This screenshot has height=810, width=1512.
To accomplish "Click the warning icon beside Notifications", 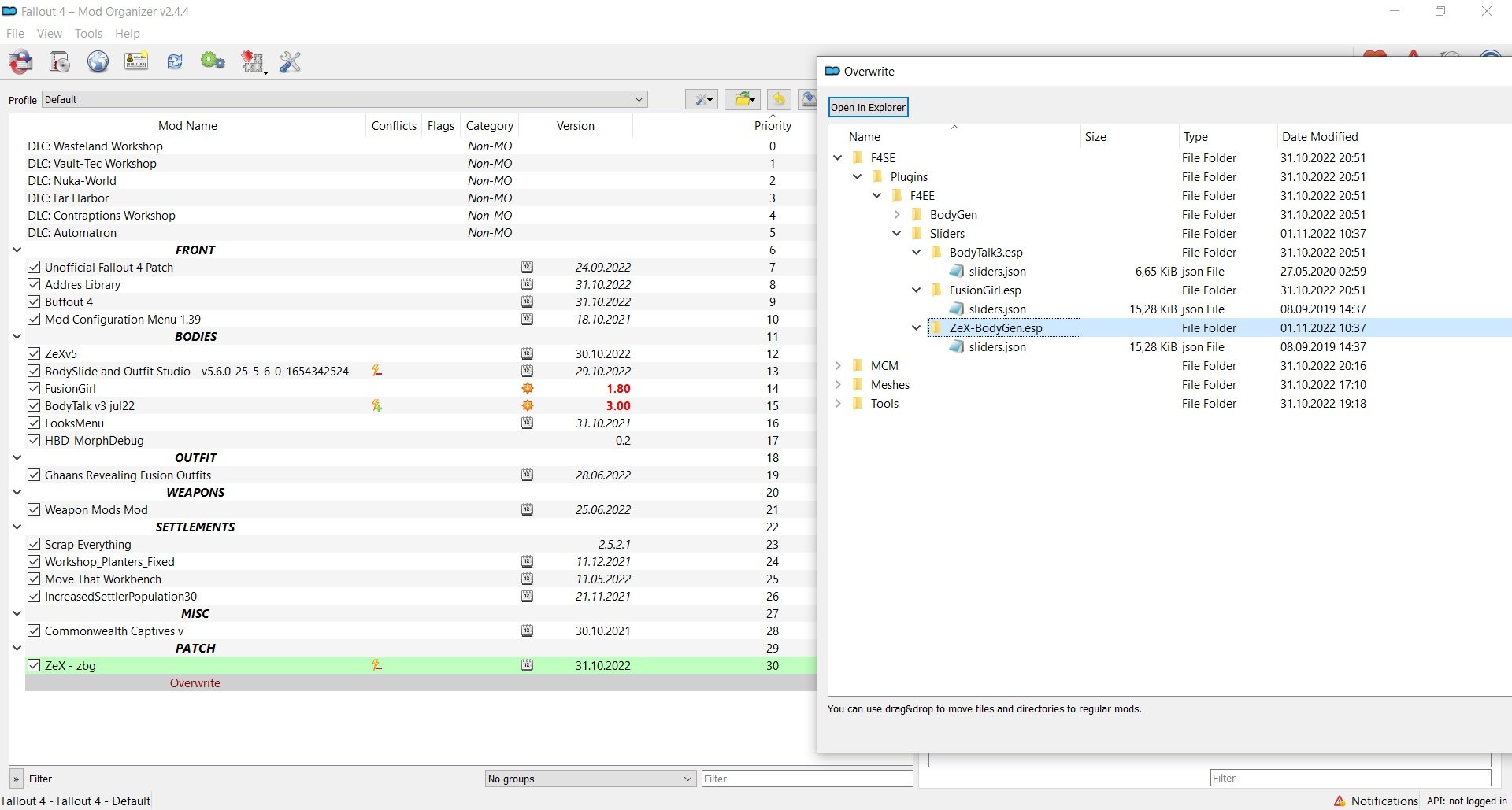I will tap(1340, 801).
